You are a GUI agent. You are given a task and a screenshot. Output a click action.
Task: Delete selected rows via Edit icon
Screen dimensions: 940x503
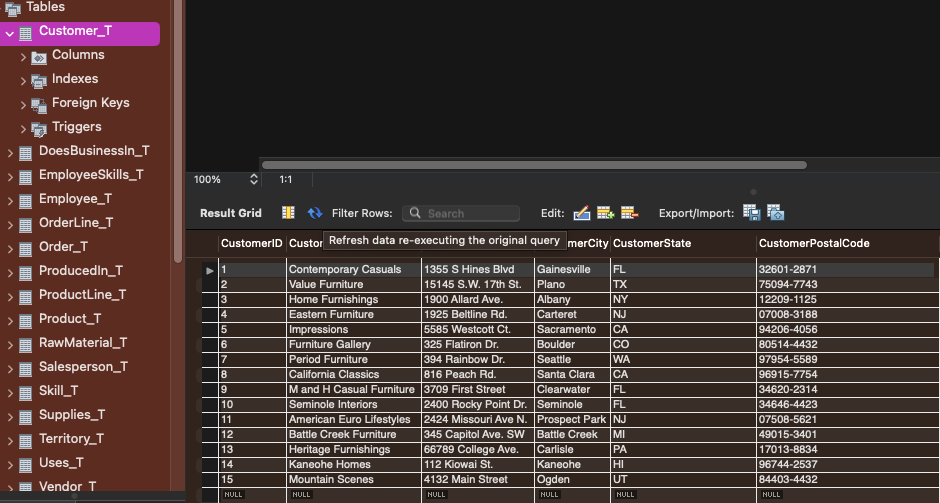(x=629, y=213)
